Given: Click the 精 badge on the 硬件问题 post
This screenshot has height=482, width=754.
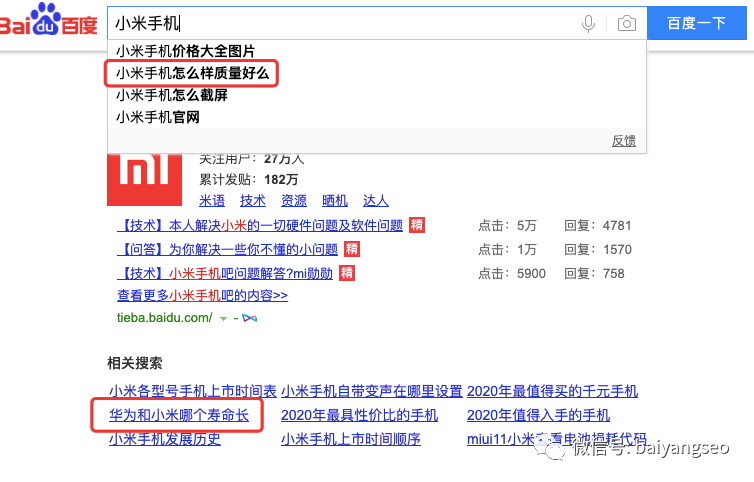Looking at the screenshot, I should coord(417,225).
